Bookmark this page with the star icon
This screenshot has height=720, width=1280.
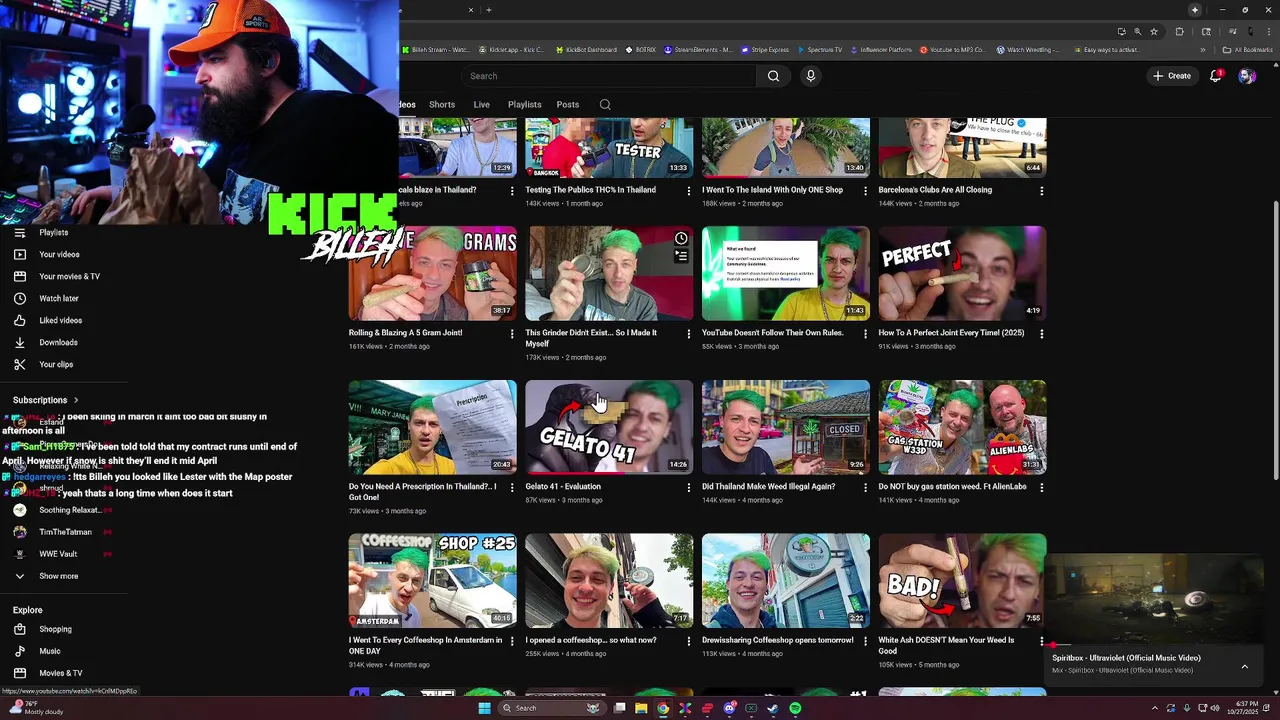1154,31
